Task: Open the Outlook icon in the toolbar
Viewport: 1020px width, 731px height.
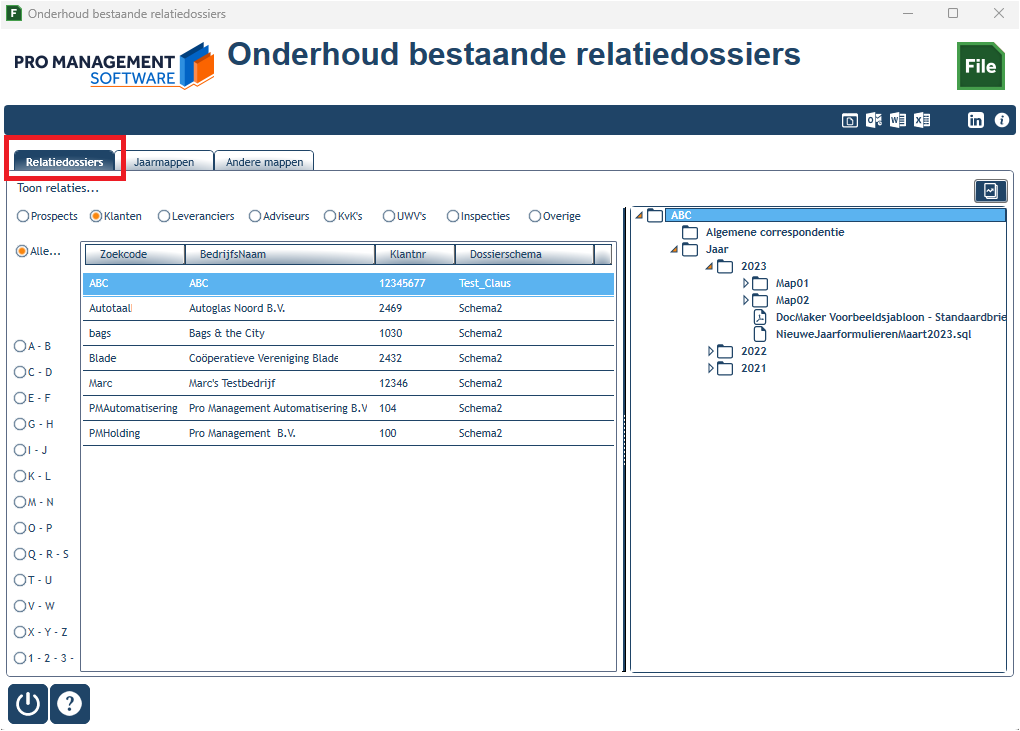Action: pyautogui.click(x=874, y=120)
